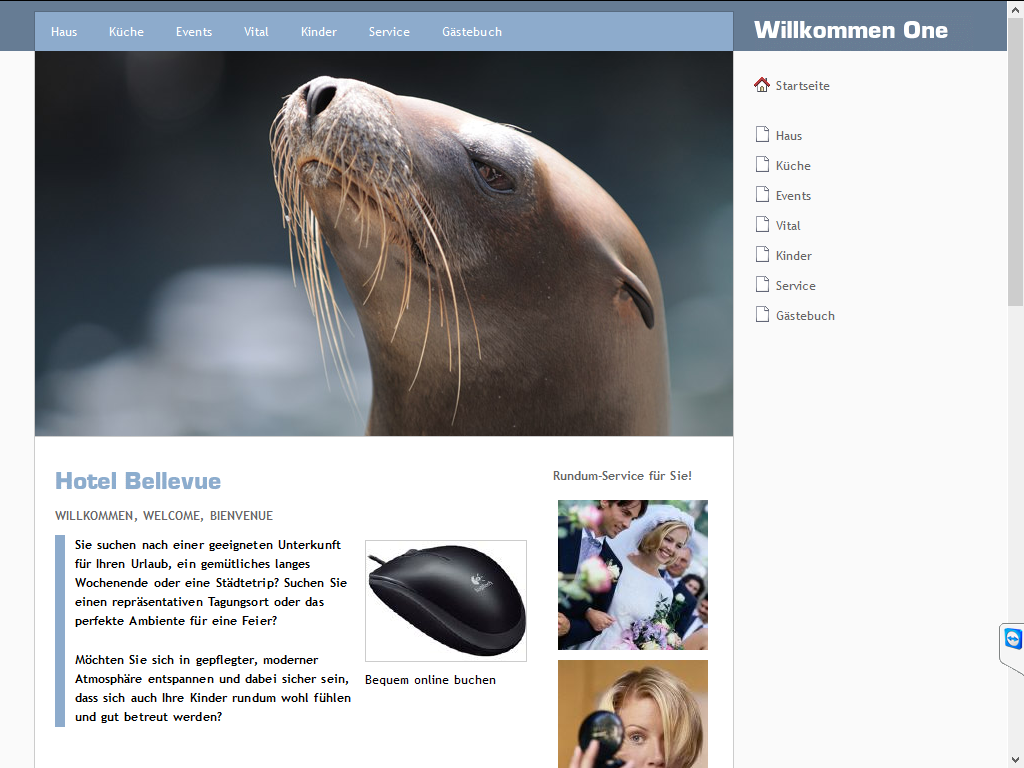Click the page icon next to Service
This screenshot has height=768, width=1024.
762,285
